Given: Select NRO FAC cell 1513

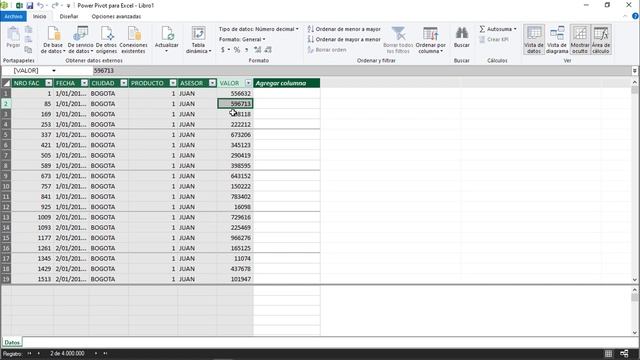Looking at the screenshot, I should pyautogui.click(x=33, y=279).
